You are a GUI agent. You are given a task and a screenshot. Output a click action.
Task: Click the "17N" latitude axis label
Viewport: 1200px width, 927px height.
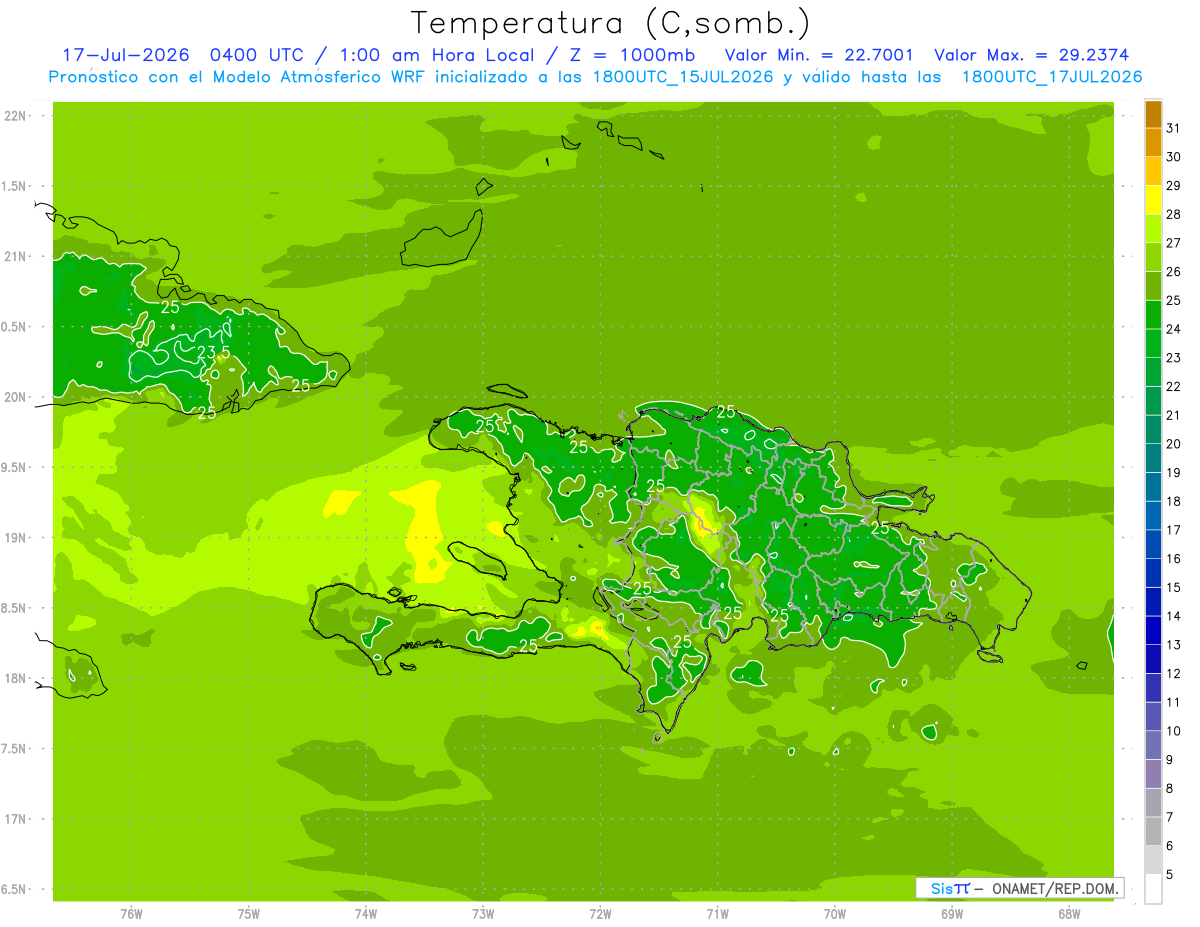tap(14, 819)
